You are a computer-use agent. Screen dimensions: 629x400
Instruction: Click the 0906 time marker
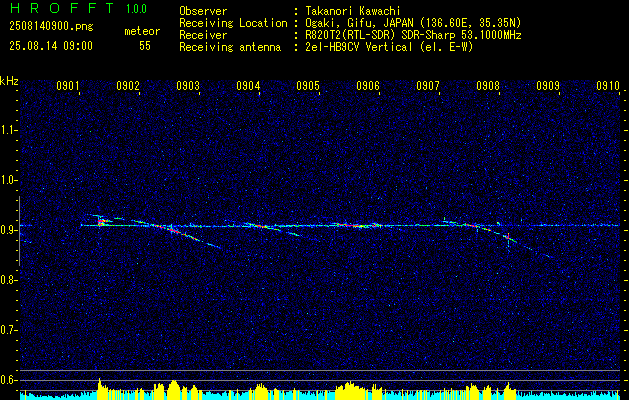point(368,86)
